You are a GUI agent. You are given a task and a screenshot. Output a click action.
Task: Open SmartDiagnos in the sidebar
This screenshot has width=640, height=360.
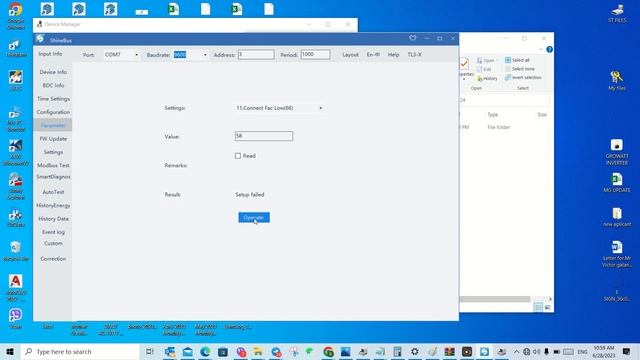(x=53, y=177)
